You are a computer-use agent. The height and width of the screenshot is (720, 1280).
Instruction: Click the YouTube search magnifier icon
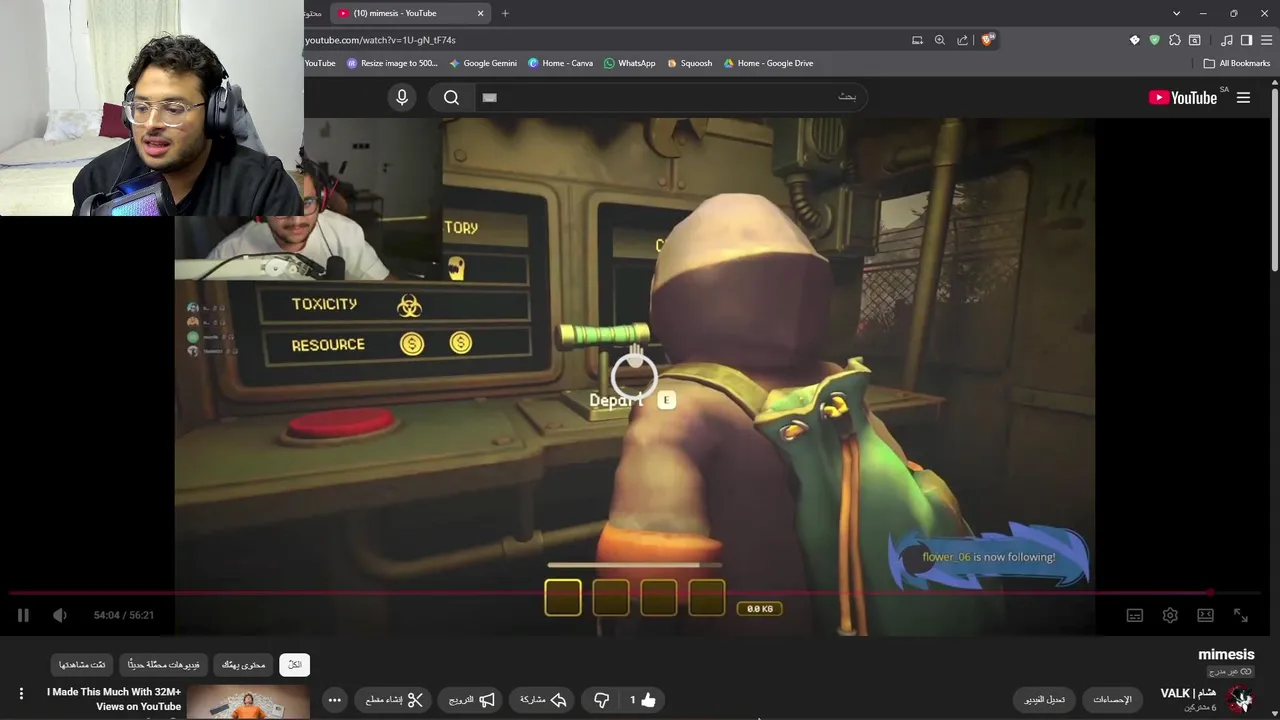(451, 97)
